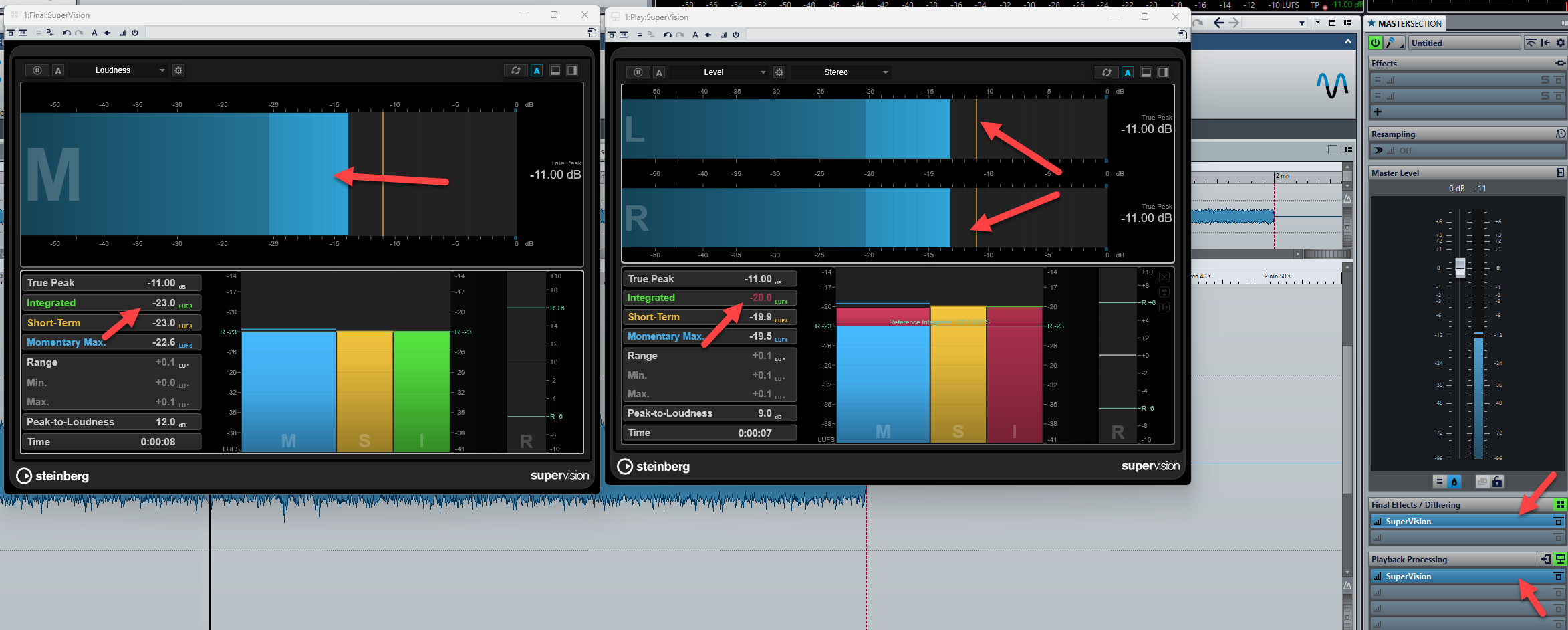Open the empty combo box in editor toolbar
Screen dimensions: 1568x630
(1275, 23)
